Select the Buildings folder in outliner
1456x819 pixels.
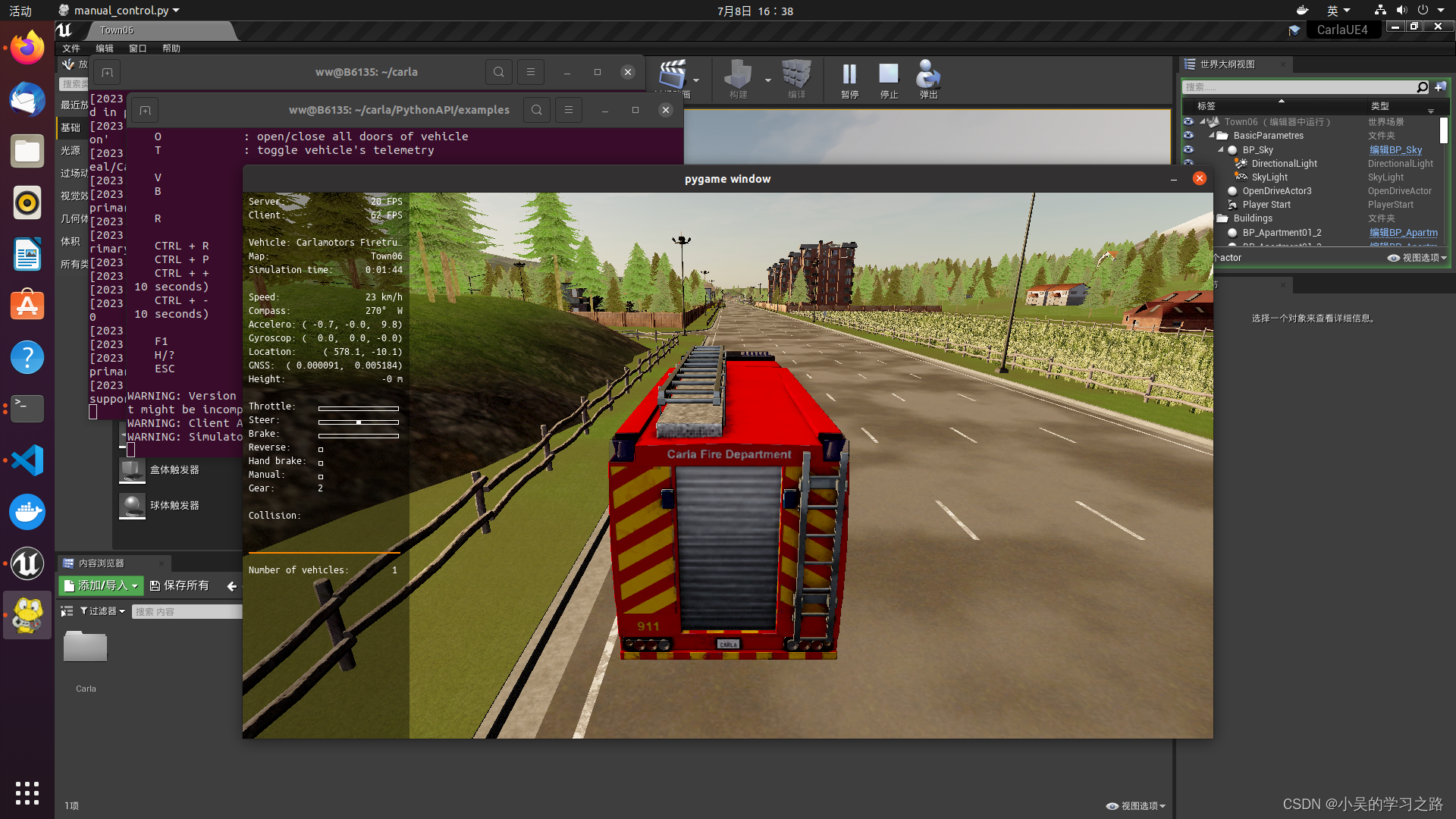pyautogui.click(x=1253, y=218)
